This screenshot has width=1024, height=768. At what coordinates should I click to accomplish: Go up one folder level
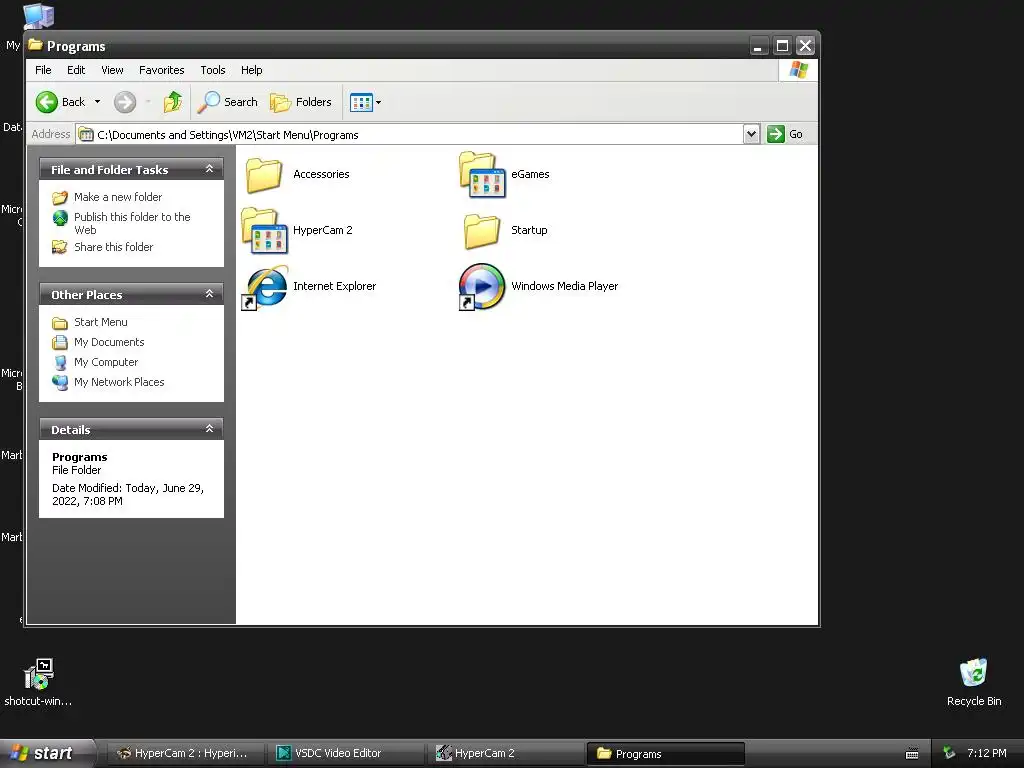click(x=173, y=102)
